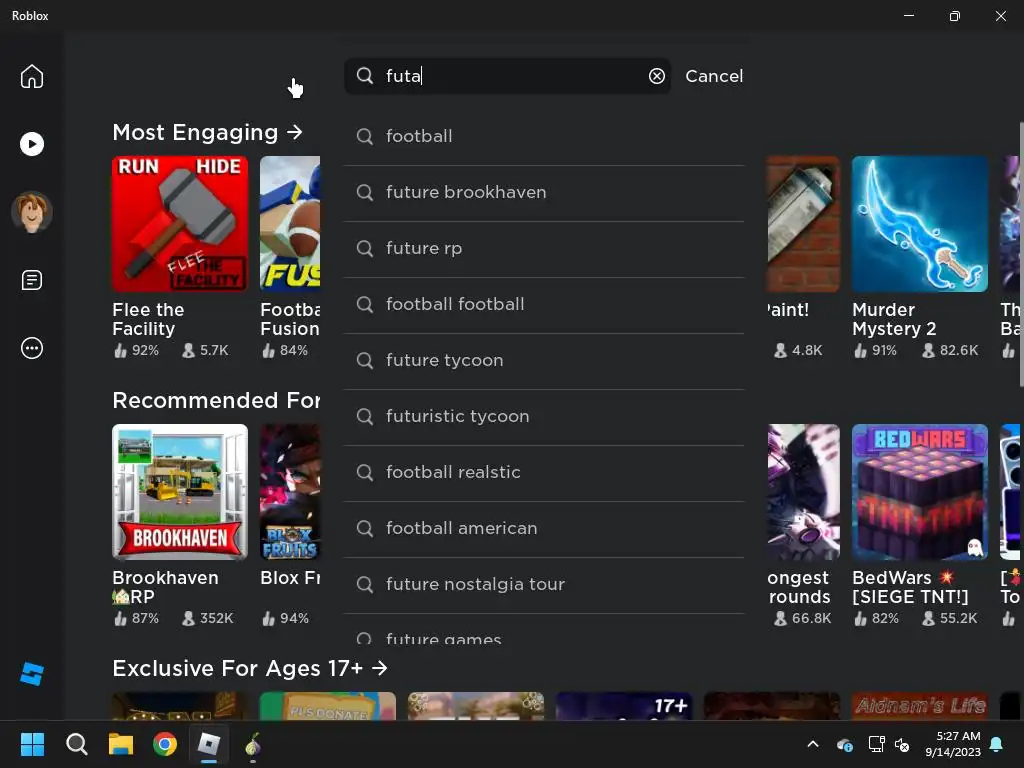Open the Tor Browser taskbar icon
The image size is (1024, 768).
pyautogui.click(x=253, y=744)
